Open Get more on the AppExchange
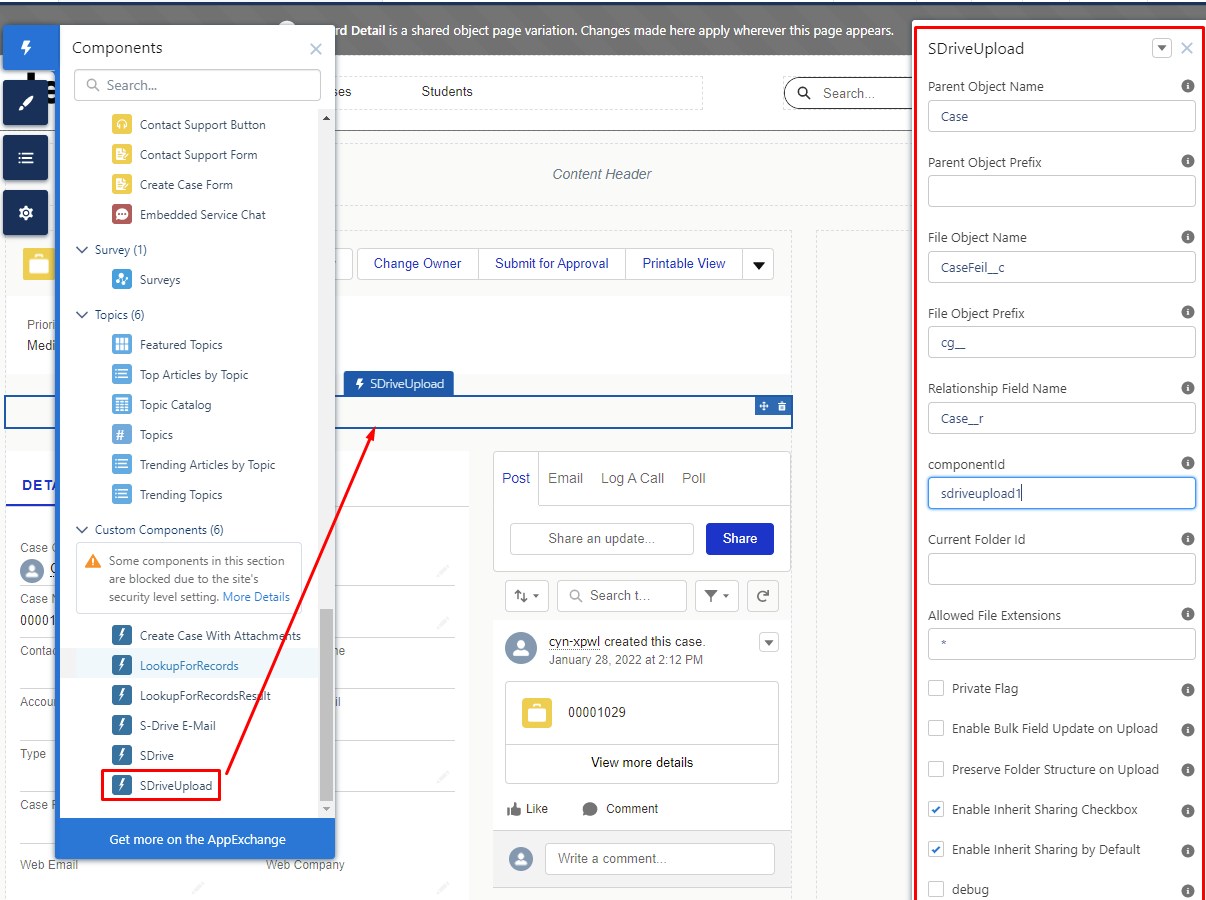 [x=197, y=839]
